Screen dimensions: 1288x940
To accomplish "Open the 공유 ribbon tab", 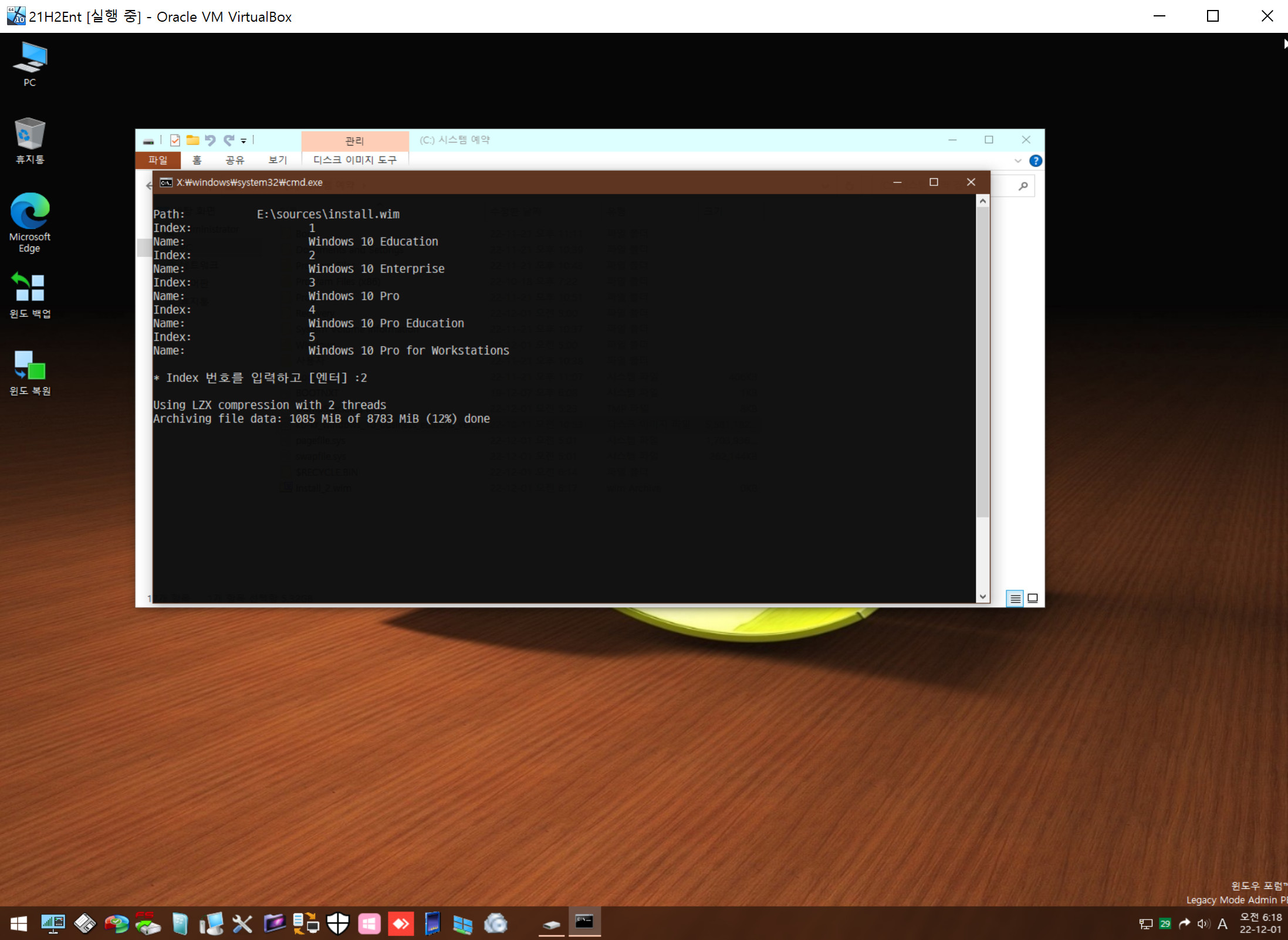I will pos(235,160).
